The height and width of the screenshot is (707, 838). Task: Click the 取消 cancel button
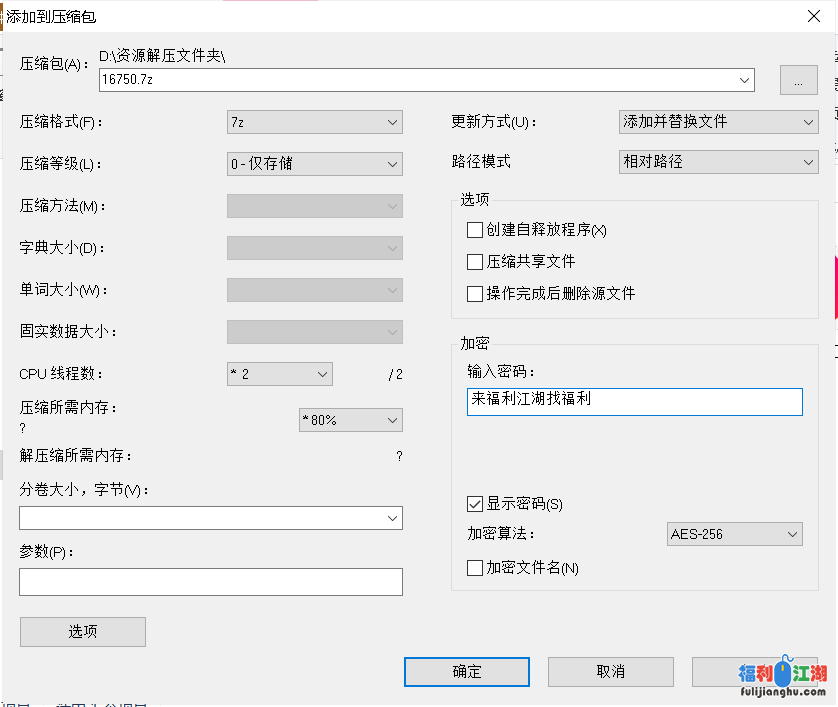pyautogui.click(x=610, y=671)
